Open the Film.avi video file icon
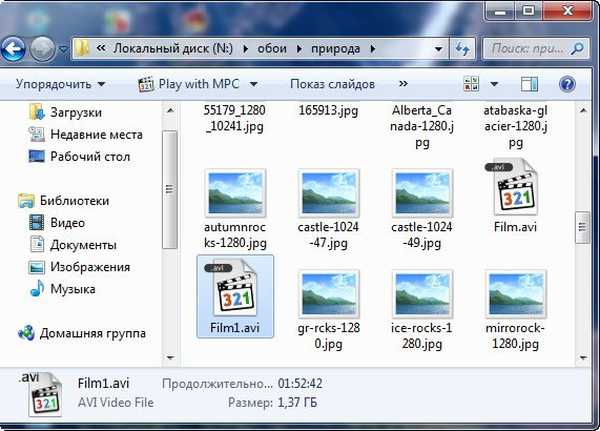600x431 pixels. [x=515, y=189]
